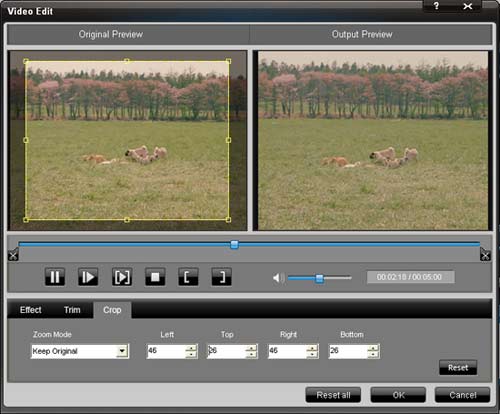Click the Output Preview header

pos(362,34)
